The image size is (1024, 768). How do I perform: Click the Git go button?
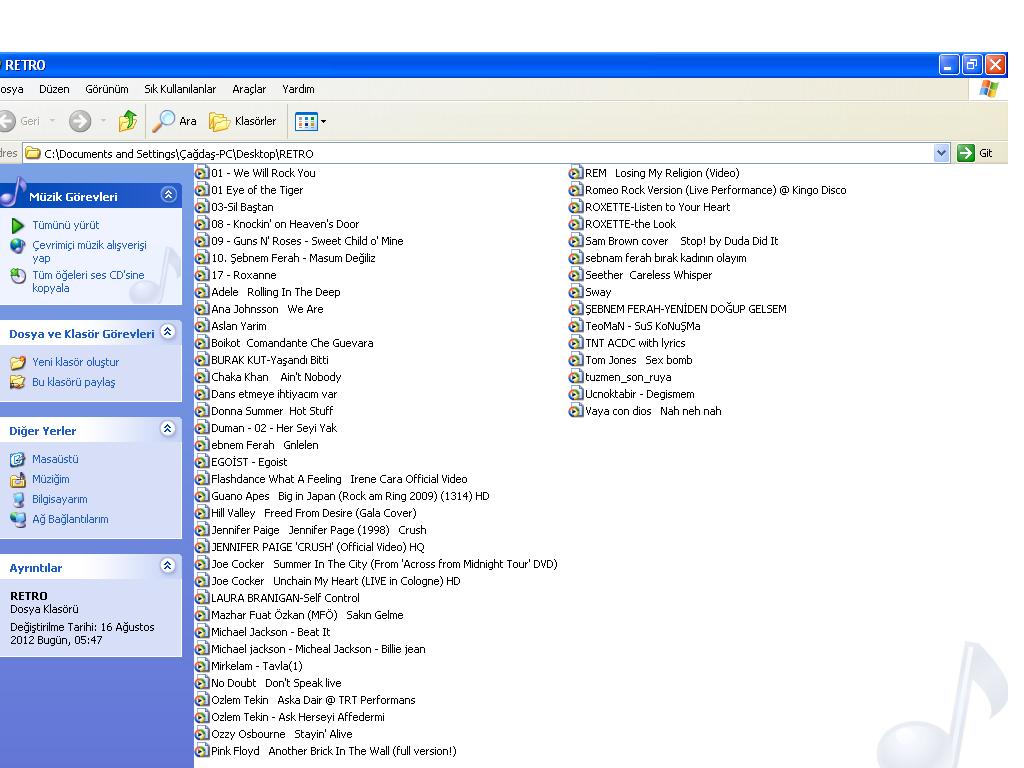click(x=975, y=153)
